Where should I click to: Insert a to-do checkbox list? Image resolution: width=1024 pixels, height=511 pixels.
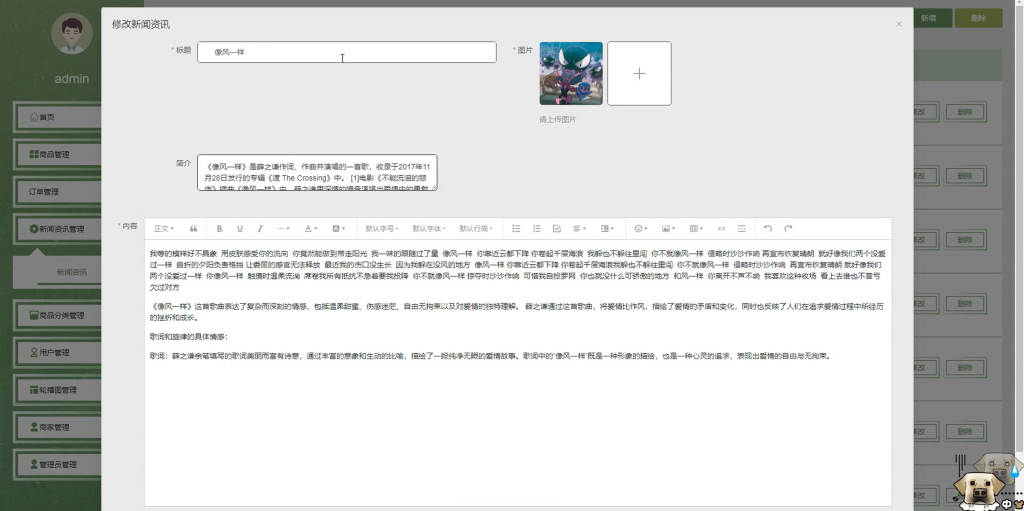click(x=556, y=229)
